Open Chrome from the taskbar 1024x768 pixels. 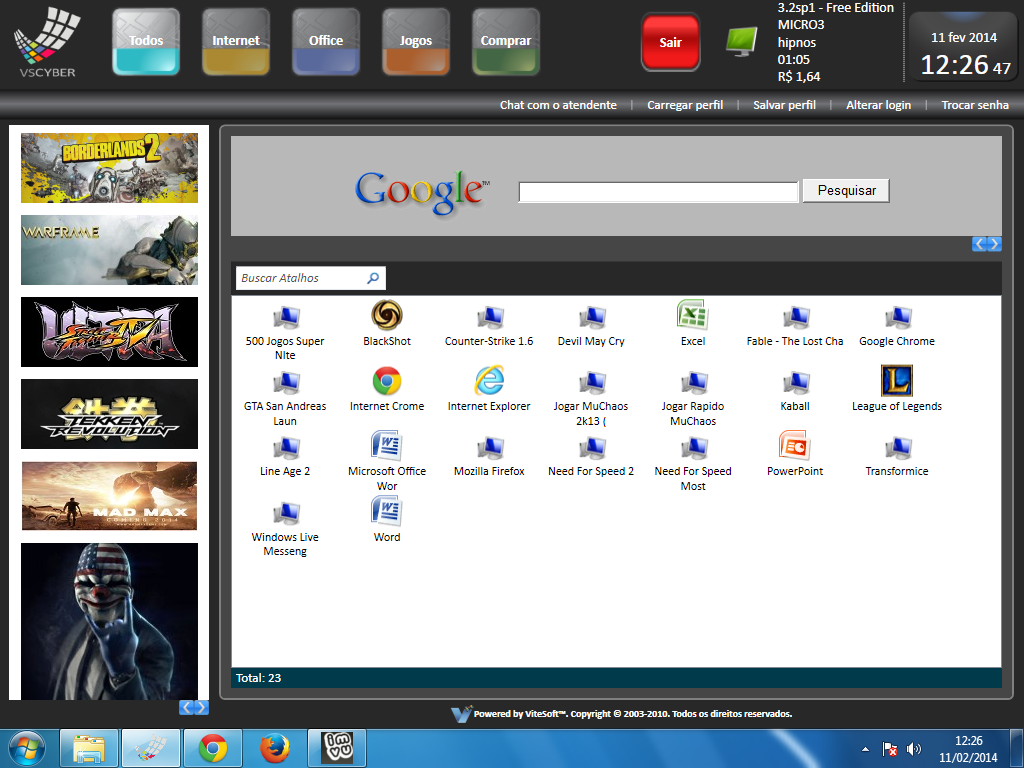213,748
